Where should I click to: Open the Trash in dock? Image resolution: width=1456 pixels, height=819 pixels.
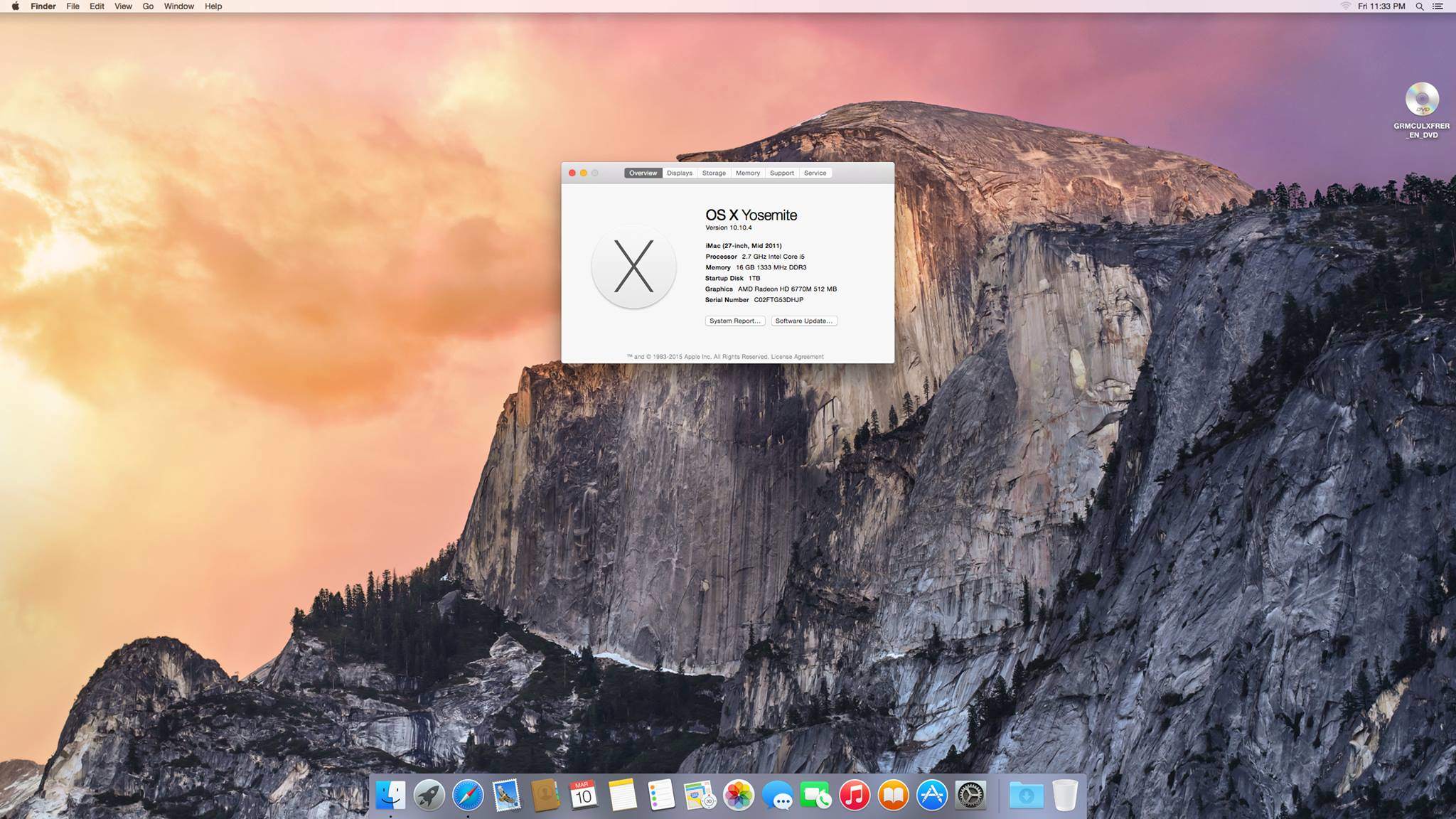tap(1065, 796)
